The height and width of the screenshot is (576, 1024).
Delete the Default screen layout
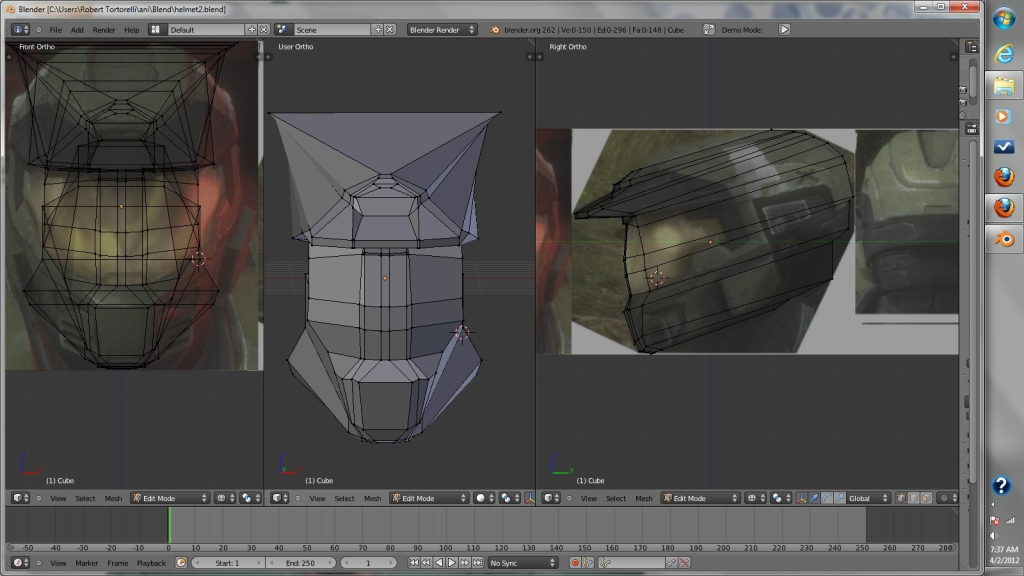[x=263, y=29]
